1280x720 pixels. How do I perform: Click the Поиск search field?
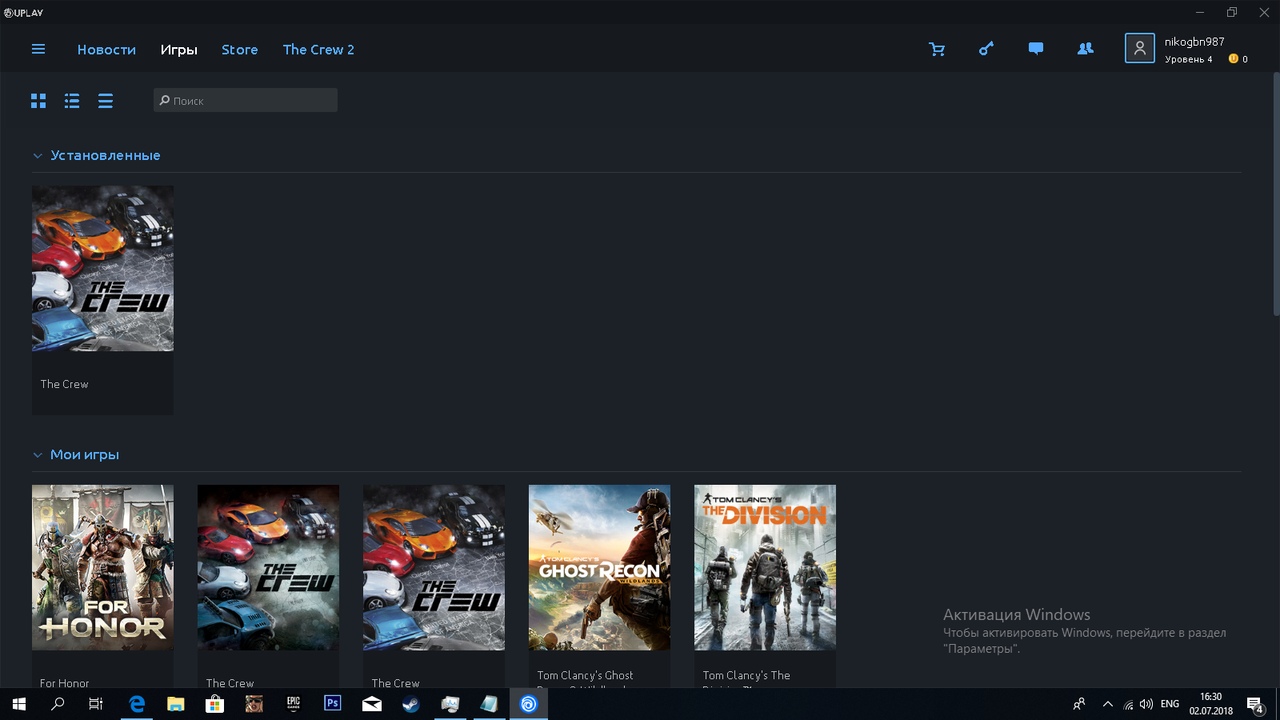245,100
